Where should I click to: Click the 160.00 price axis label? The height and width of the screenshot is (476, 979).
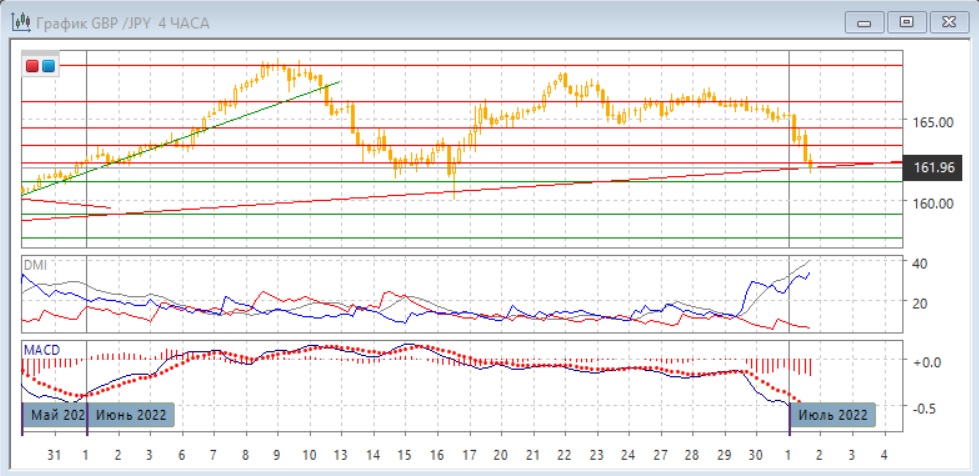click(931, 203)
